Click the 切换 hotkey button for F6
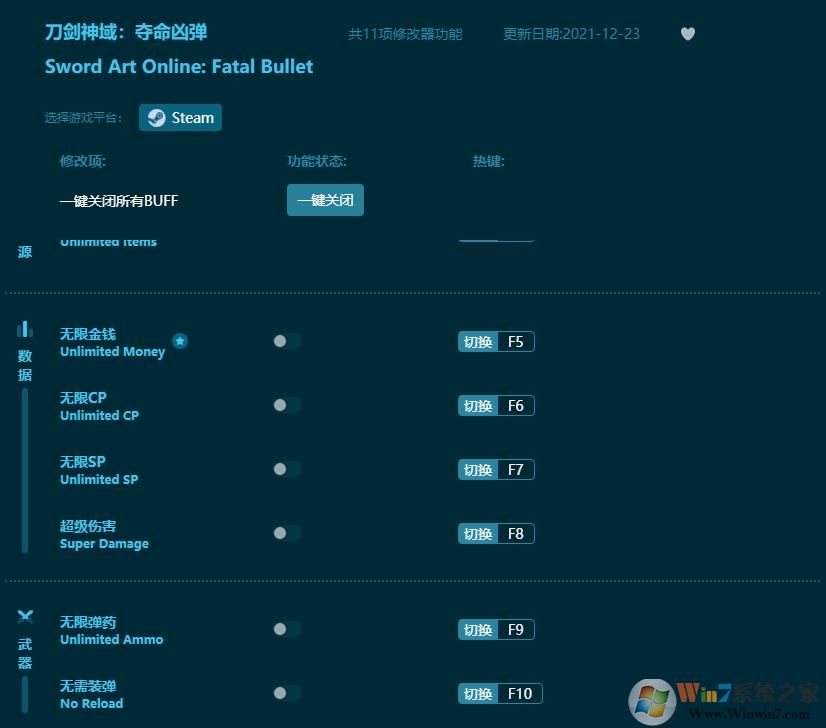The image size is (826, 728). pos(478,406)
